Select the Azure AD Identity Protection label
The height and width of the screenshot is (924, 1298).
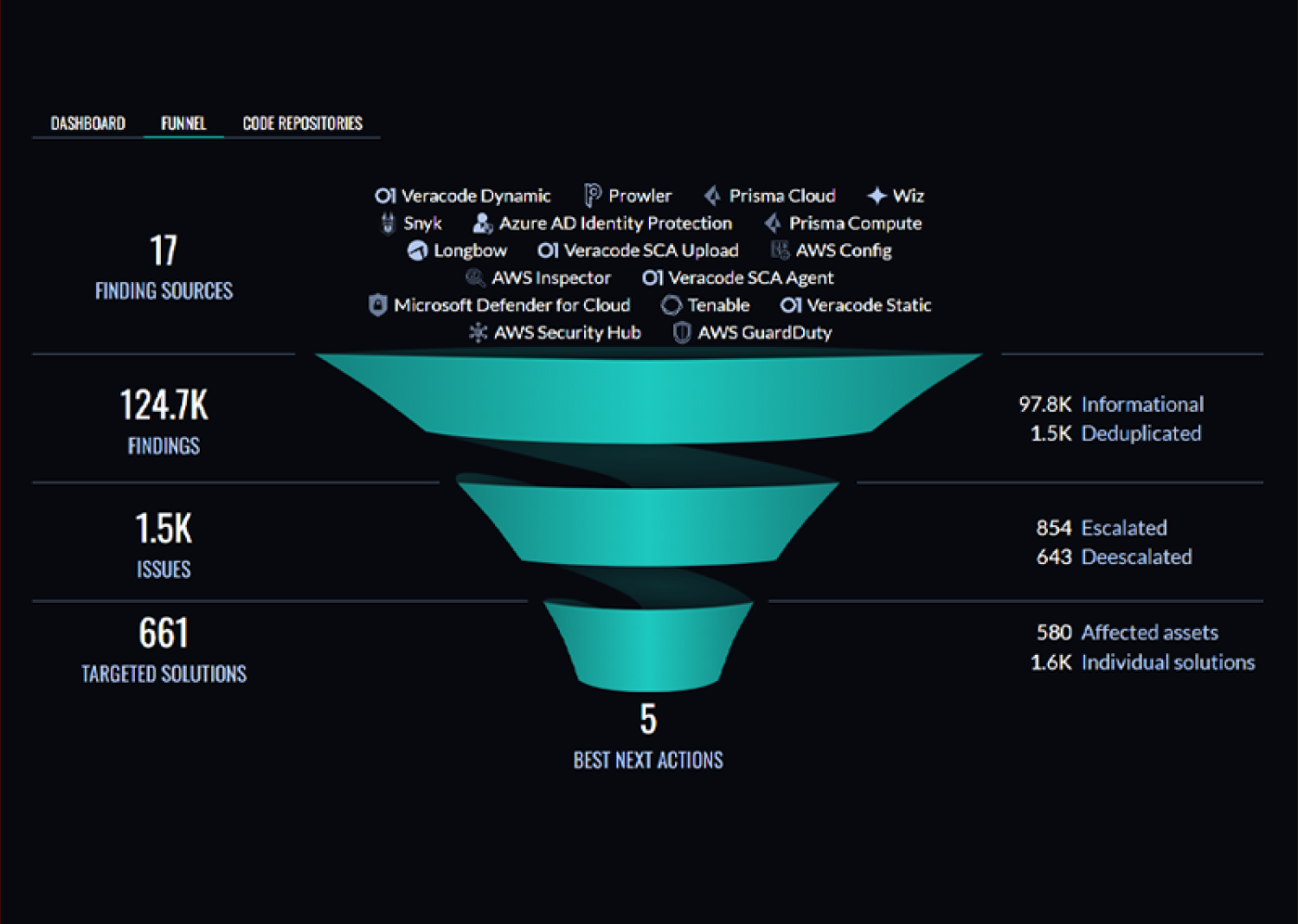pyautogui.click(x=615, y=223)
